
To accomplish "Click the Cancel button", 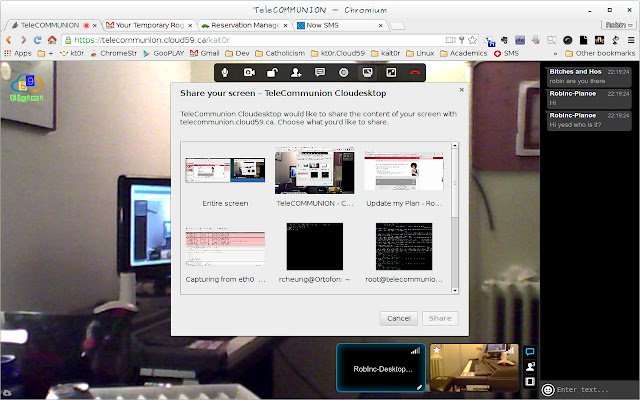I will coord(399,318).
